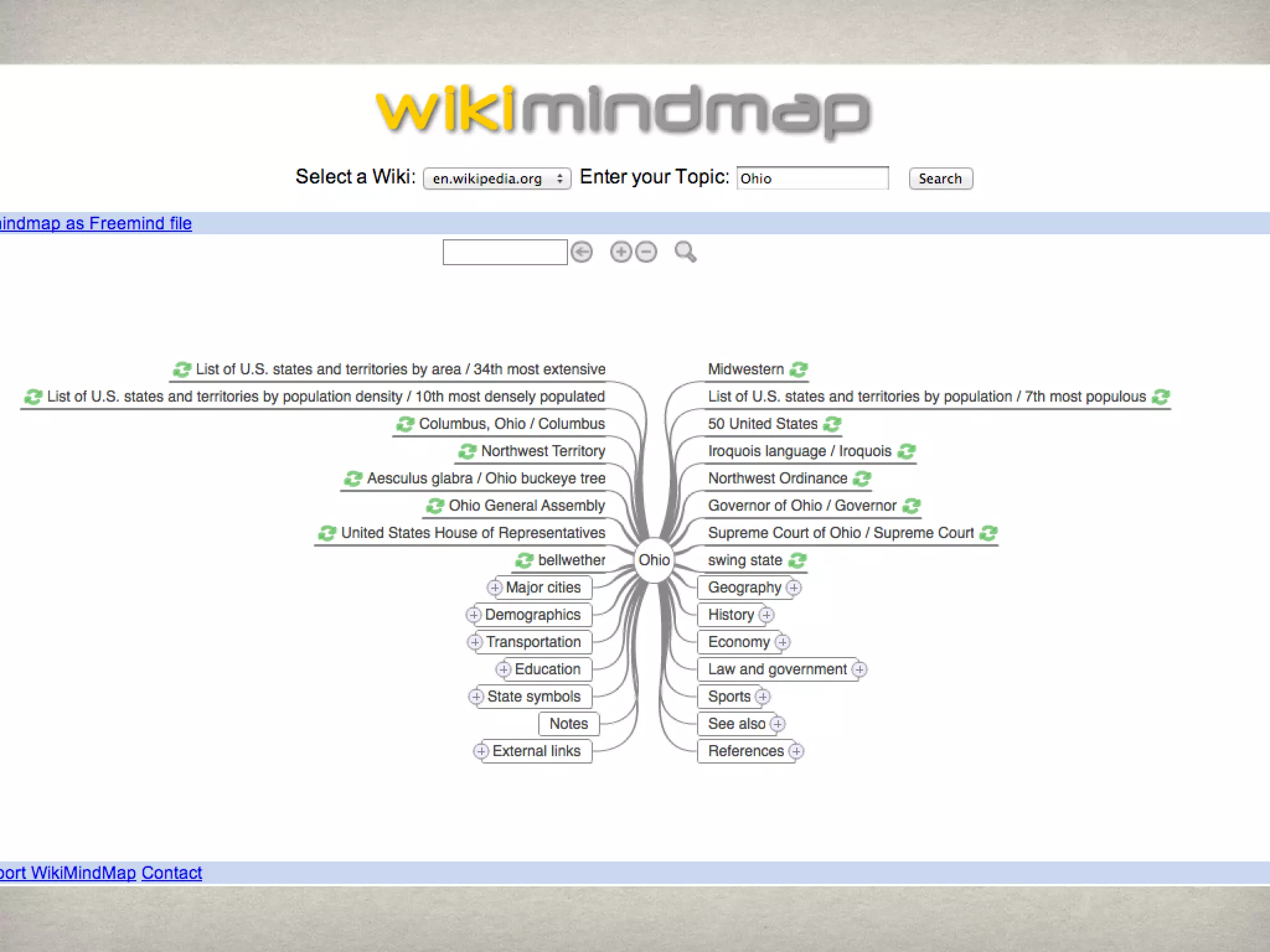Click green refresh icon beside swing state
The image size is (1270, 952).
(x=797, y=561)
